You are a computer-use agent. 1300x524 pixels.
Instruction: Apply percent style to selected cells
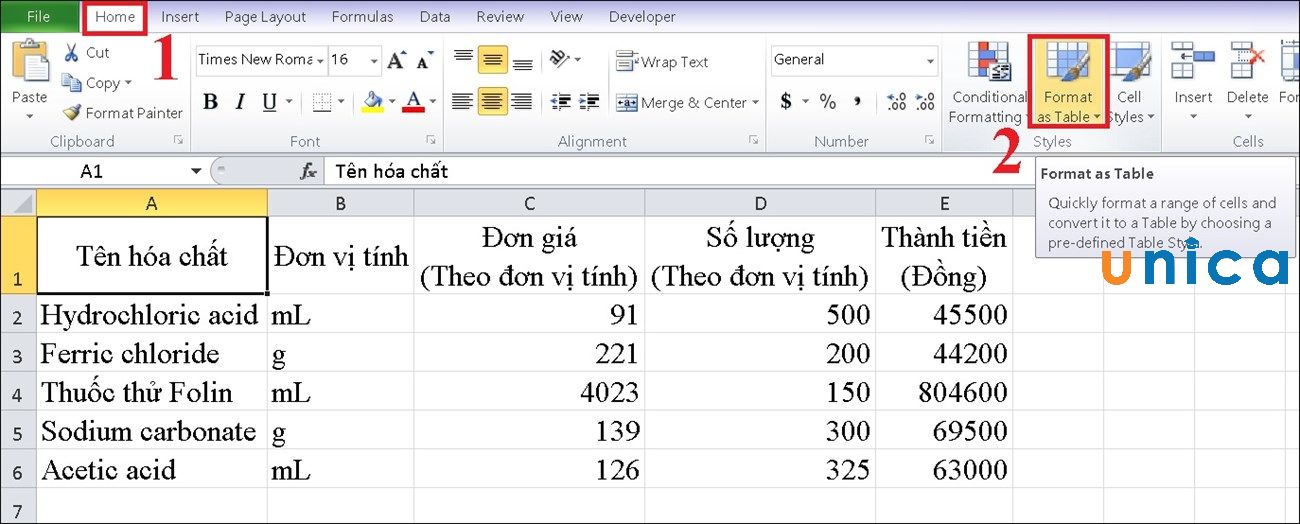coord(827,102)
